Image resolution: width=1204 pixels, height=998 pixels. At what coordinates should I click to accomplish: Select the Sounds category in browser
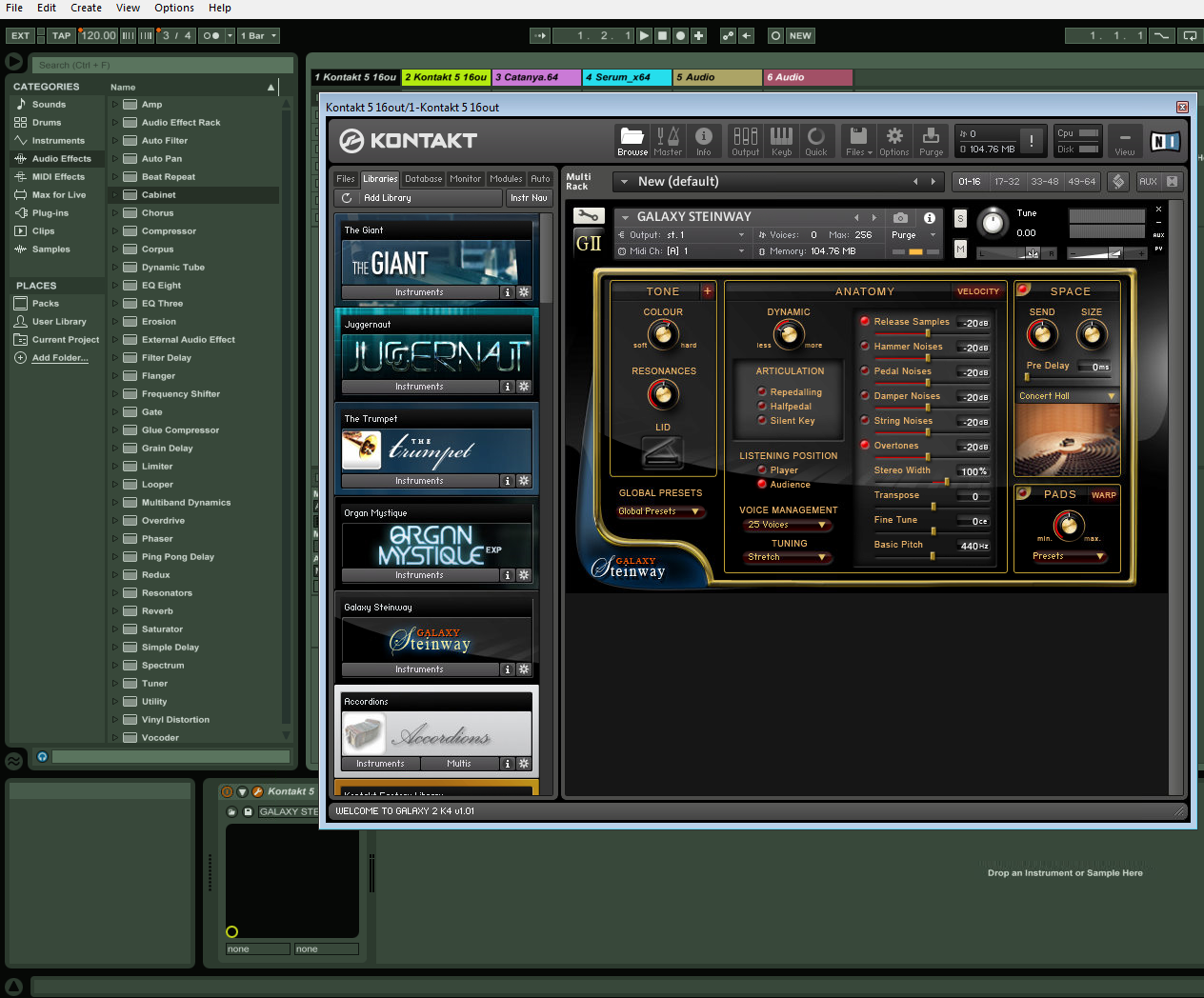pos(49,105)
